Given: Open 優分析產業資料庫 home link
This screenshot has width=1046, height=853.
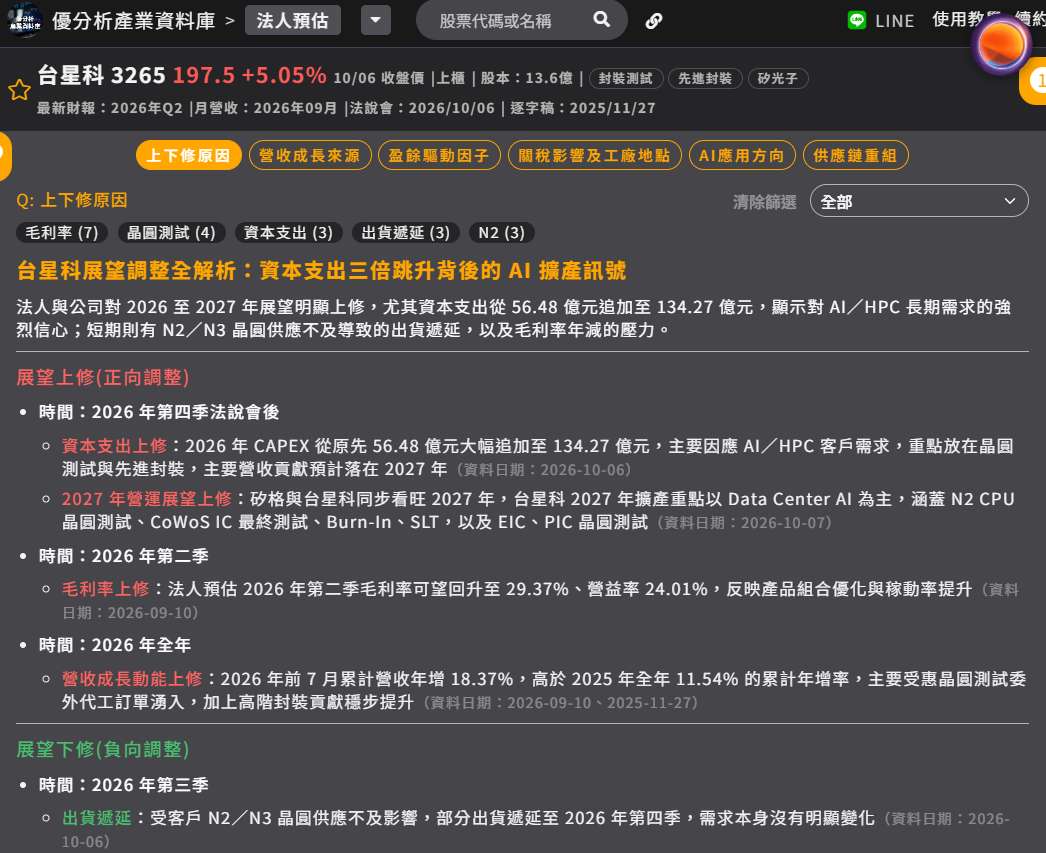Looking at the screenshot, I should [x=133, y=21].
